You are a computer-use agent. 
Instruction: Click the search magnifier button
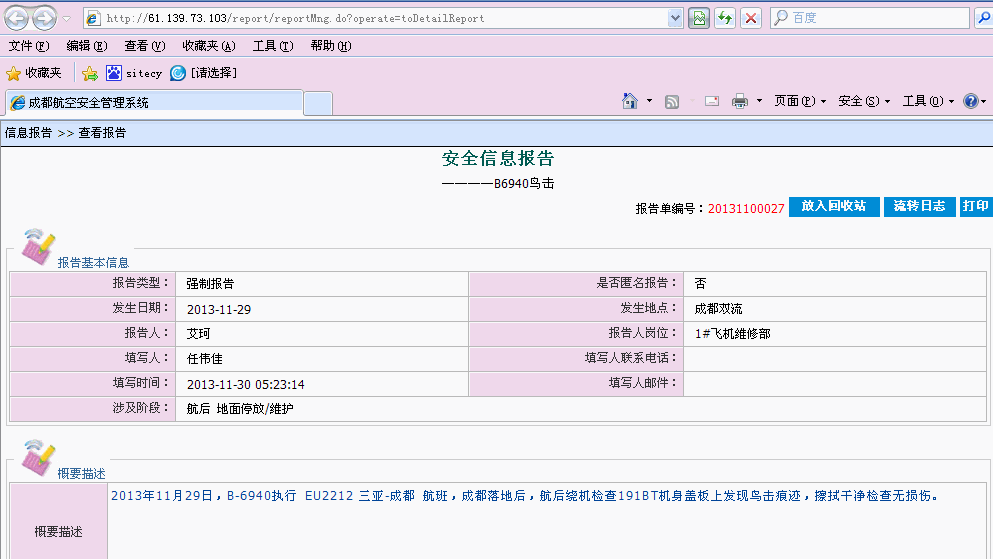point(984,18)
